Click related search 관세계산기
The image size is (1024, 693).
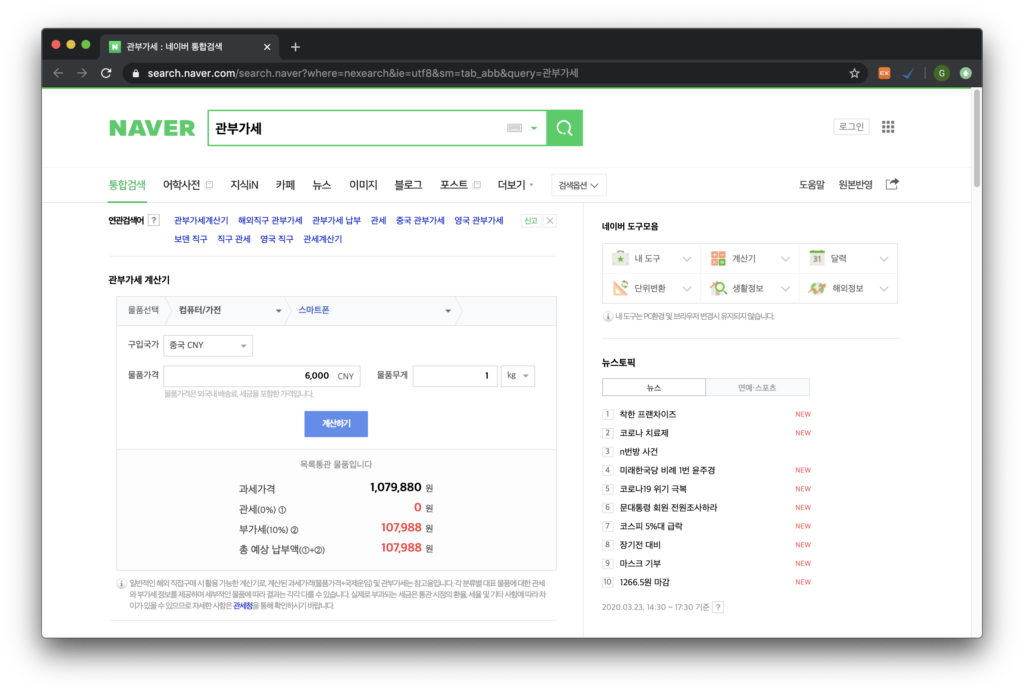point(323,239)
